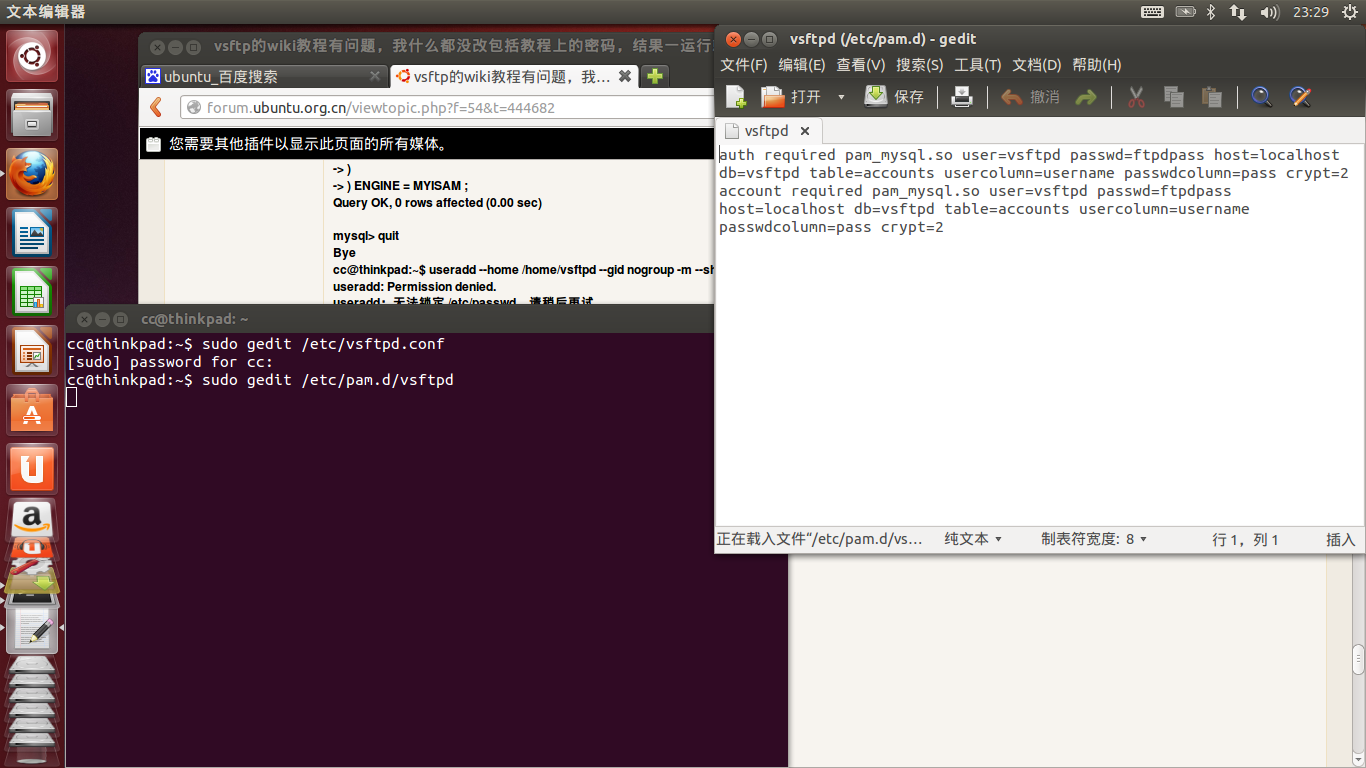Launch Firefox from the Unity launcher
This screenshot has width=1366, height=768.
click(33, 174)
